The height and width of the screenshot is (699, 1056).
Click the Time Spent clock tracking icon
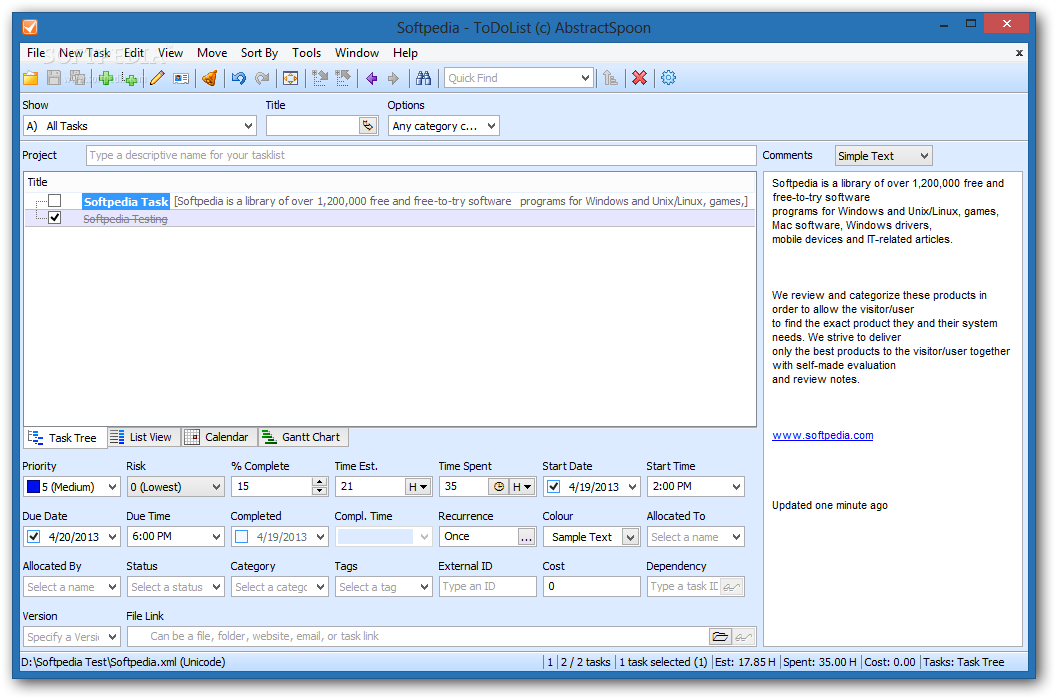499,486
